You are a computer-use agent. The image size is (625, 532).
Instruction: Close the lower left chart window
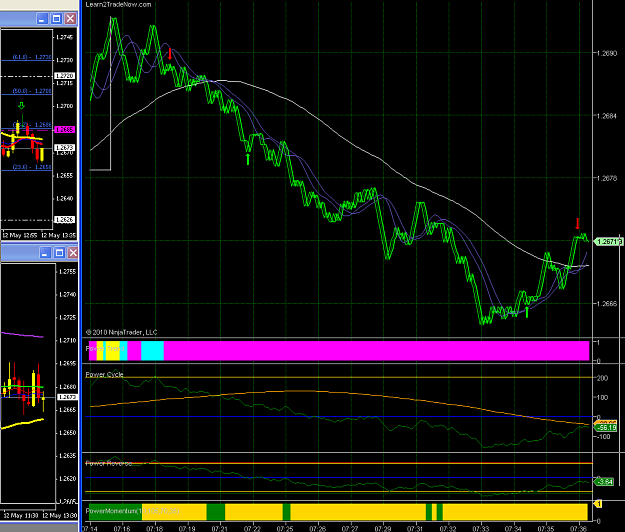[x=73, y=253]
